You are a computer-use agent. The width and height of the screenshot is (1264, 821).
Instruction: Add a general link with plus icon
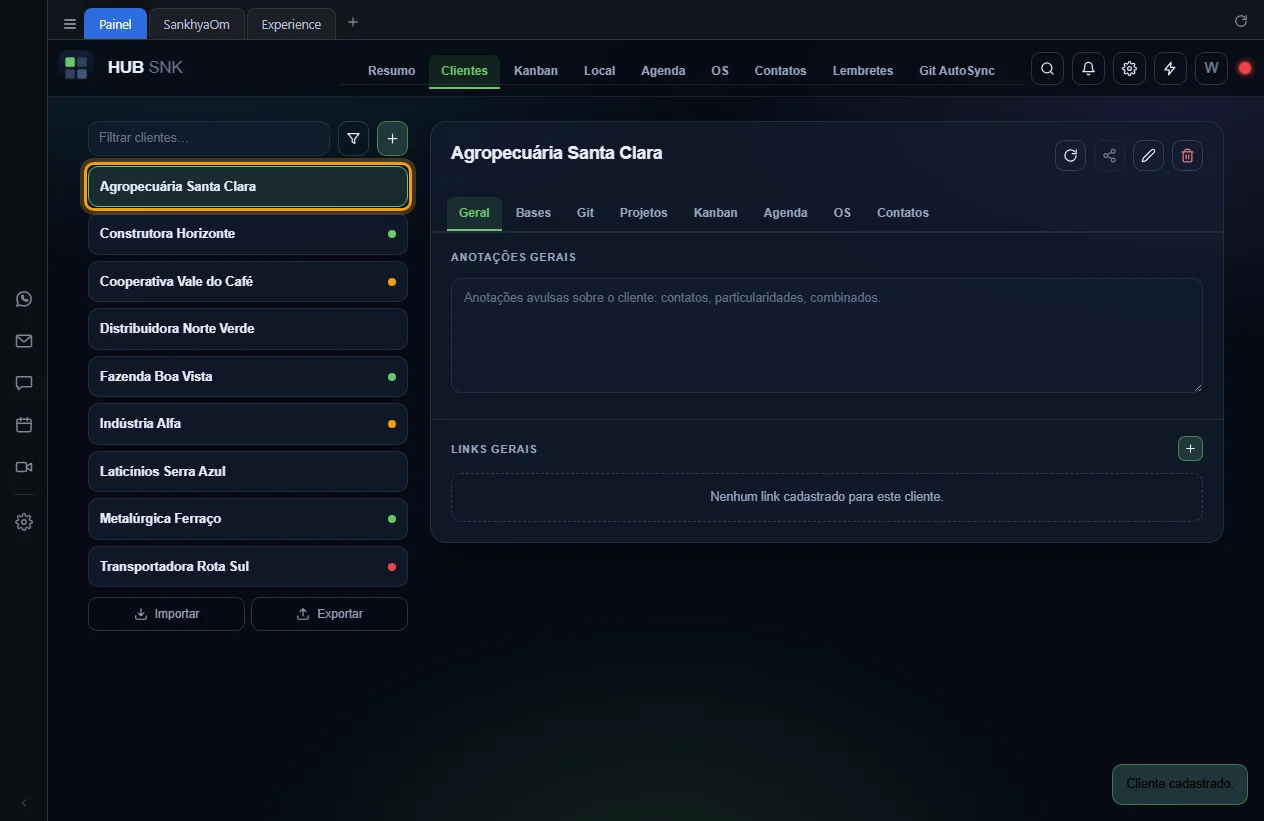[x=1190, y=449]
